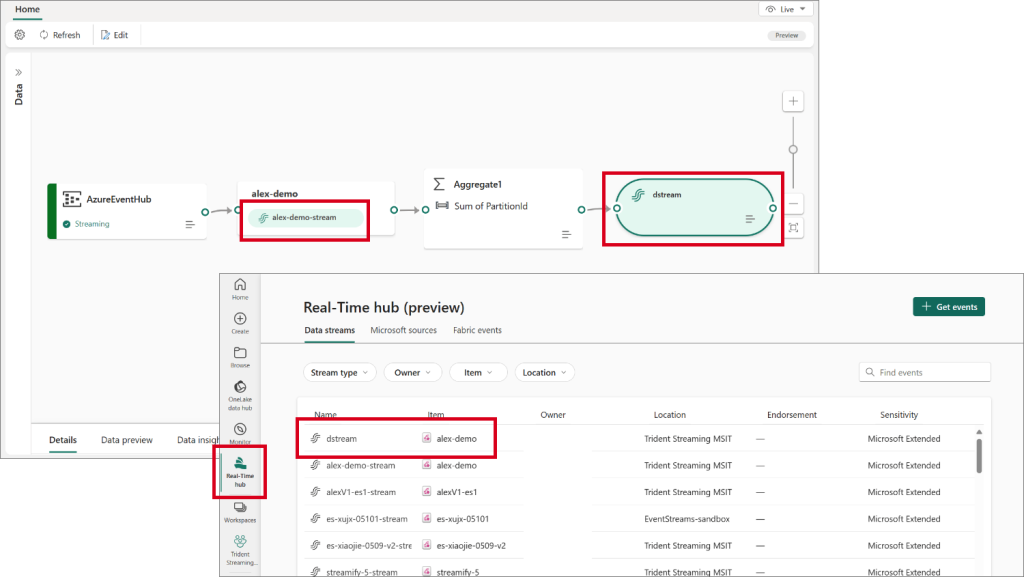Open the dstream row in data streams

click(637, 439)
